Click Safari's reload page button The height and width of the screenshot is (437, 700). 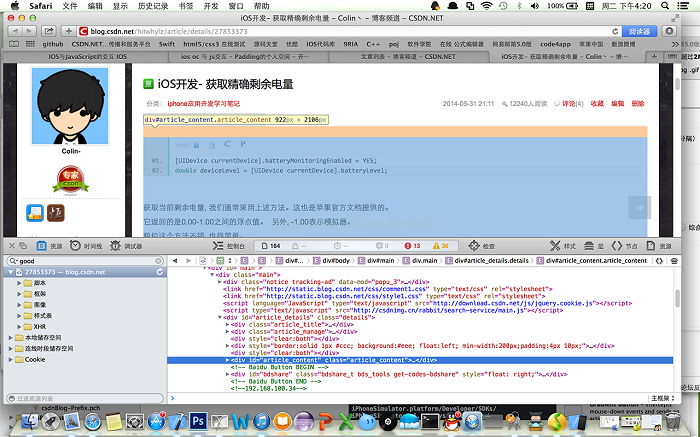click(615, 31)
